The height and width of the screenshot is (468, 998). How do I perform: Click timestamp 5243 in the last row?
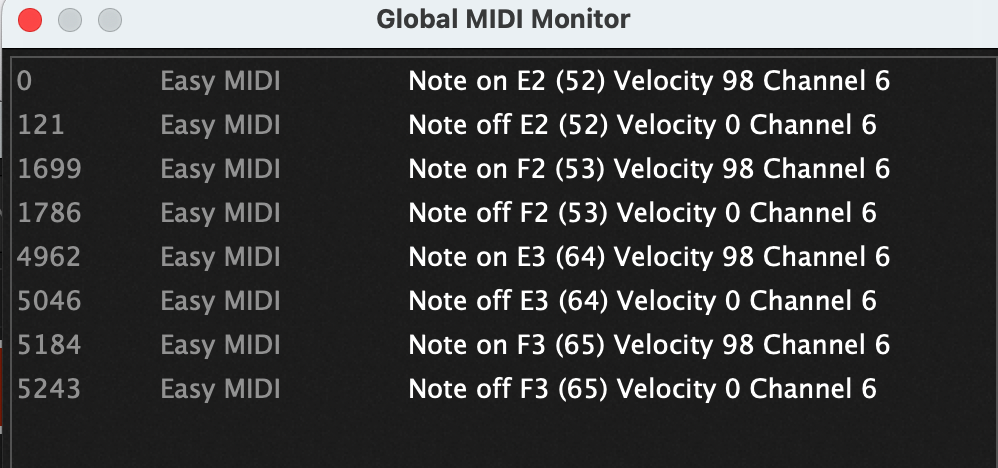(x=49, y=388)
